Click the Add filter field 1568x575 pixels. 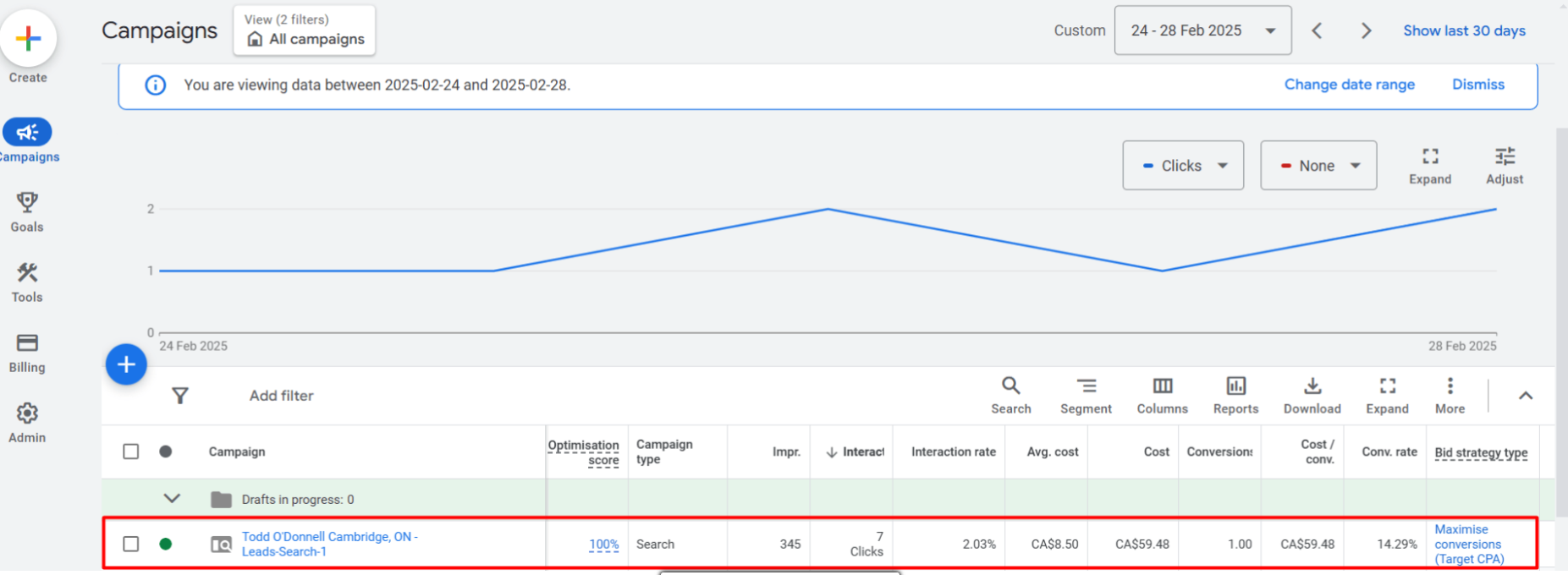(281, 396)
